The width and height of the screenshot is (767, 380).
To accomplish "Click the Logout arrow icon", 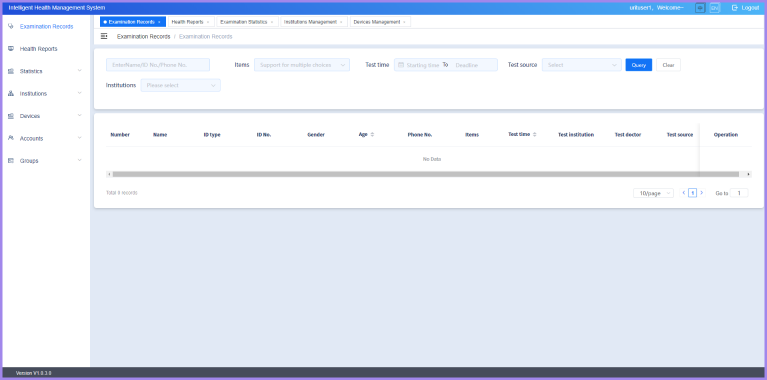I will click(734, 8).
